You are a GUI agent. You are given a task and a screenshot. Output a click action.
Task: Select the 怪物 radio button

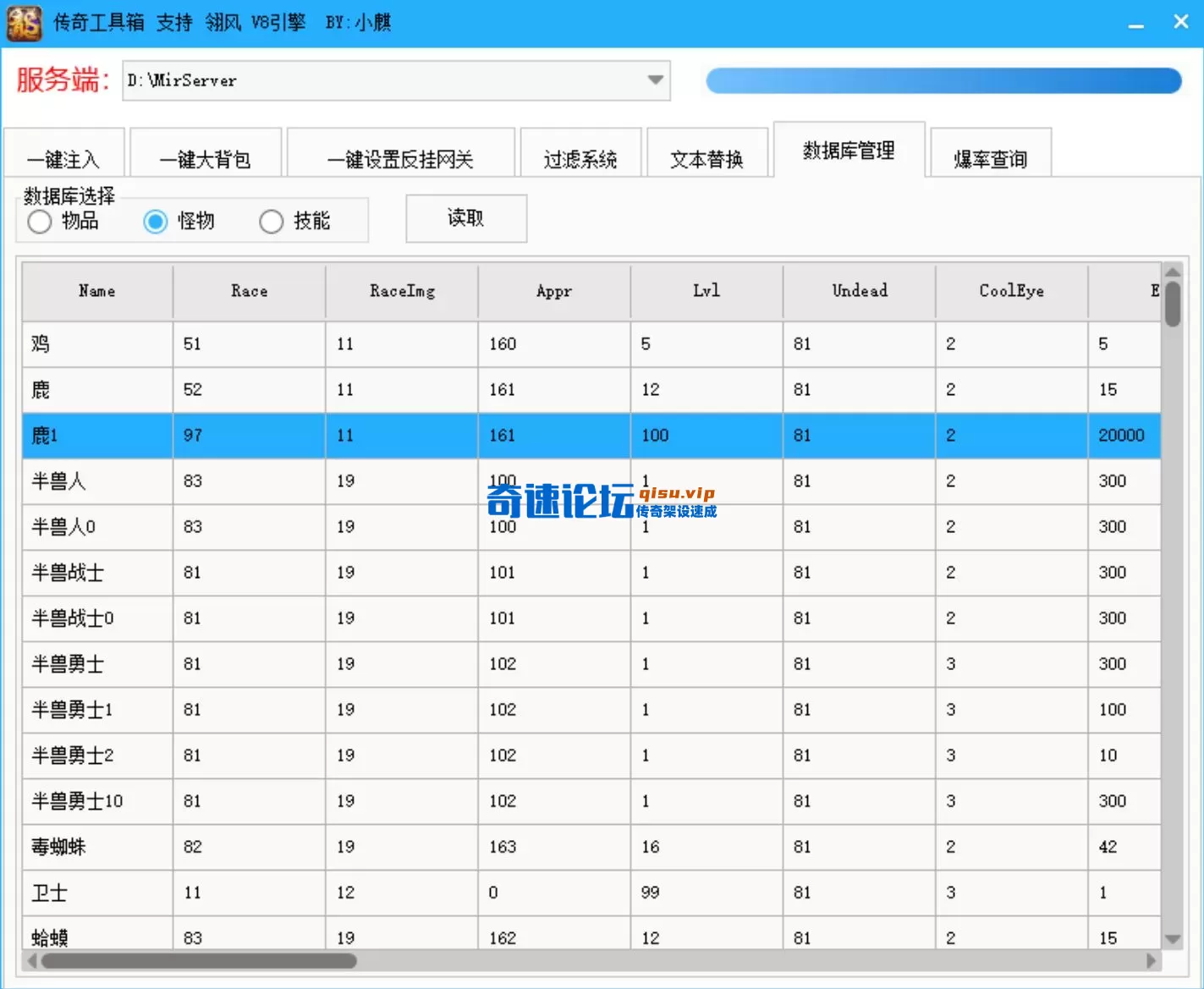click(155, 221)
